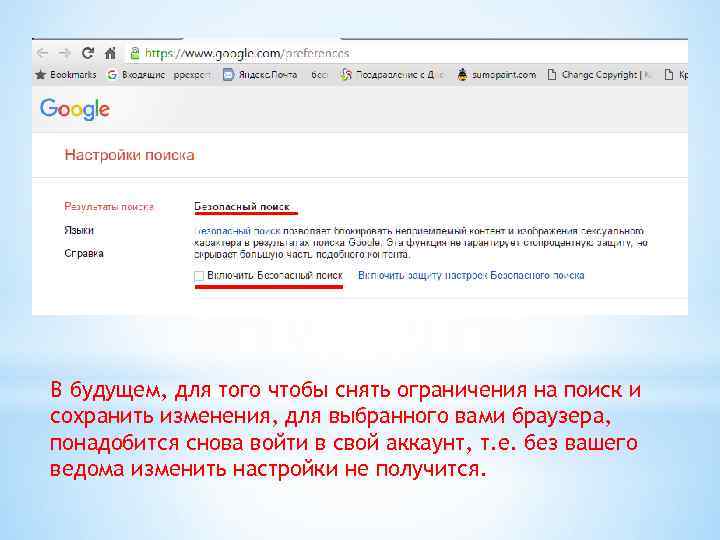Click the google.com/preferences address bar
The image size is (720, 540).
(404, 53)
